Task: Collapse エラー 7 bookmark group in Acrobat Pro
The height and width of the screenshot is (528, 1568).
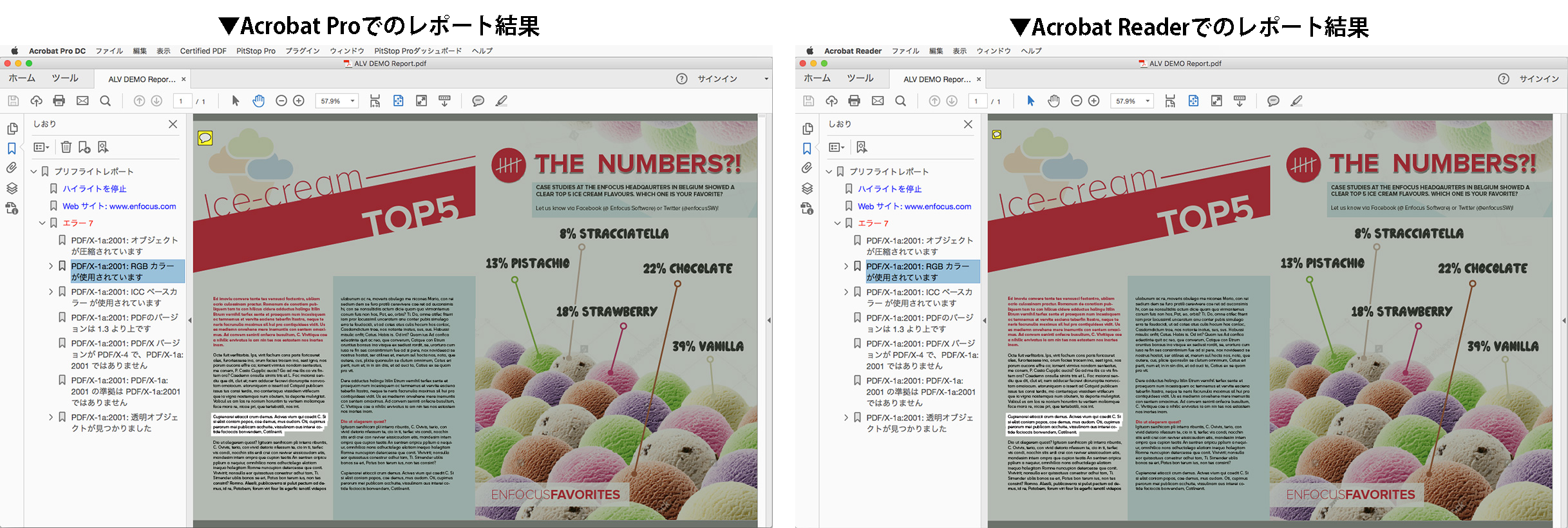Action: click(42, 223)
